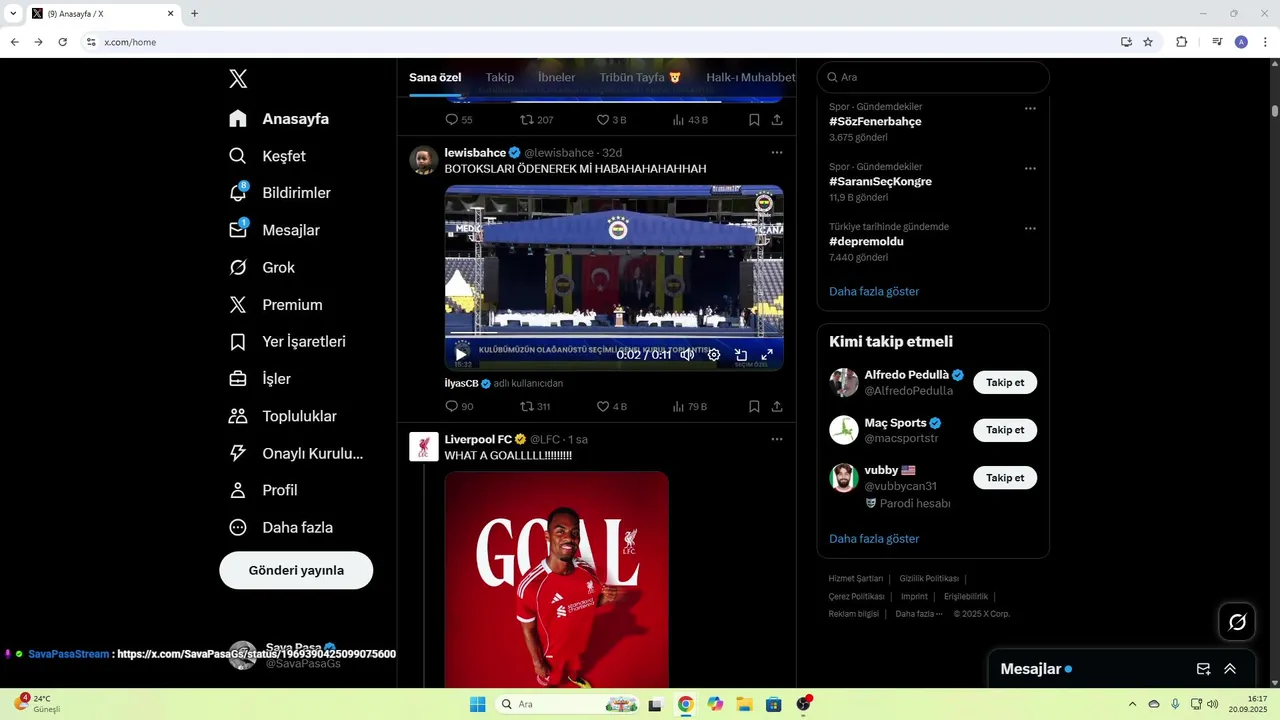Click the X logo in sidebar

pyautogui.click(x=238, y=79)
